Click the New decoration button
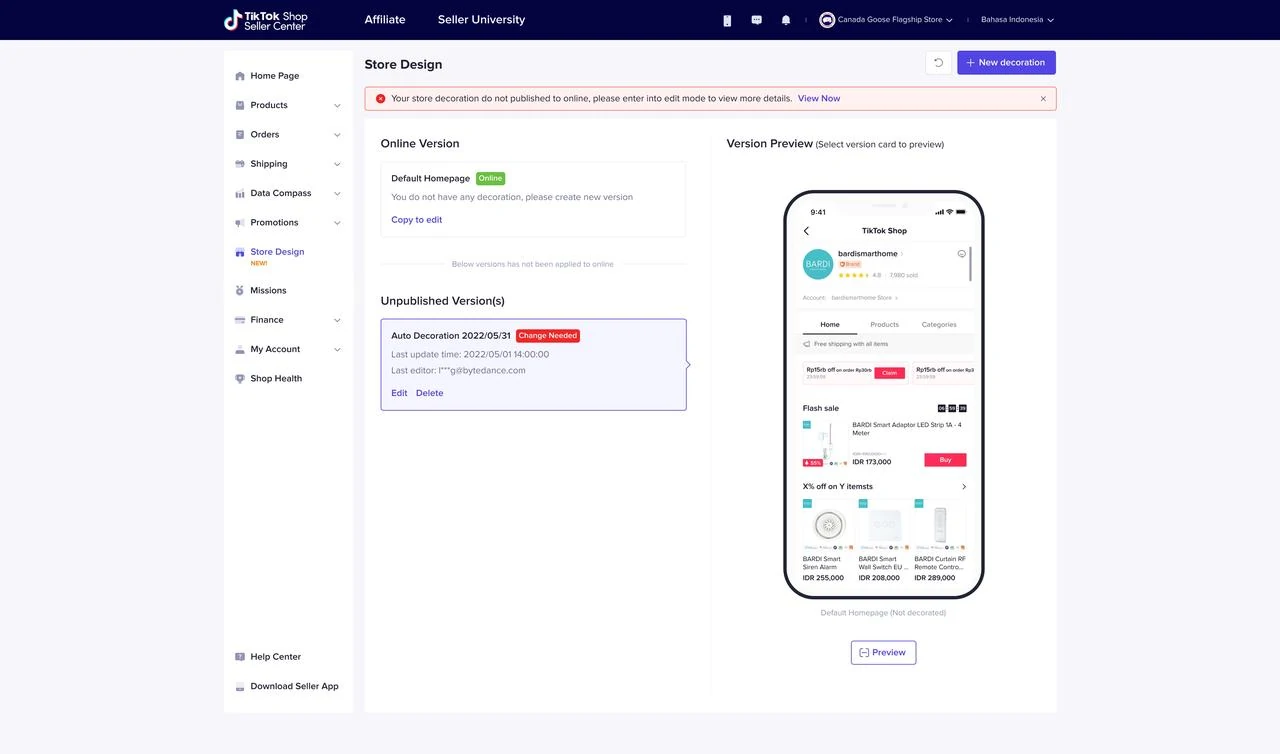The image size is (1280, 754). point(1006,63)
